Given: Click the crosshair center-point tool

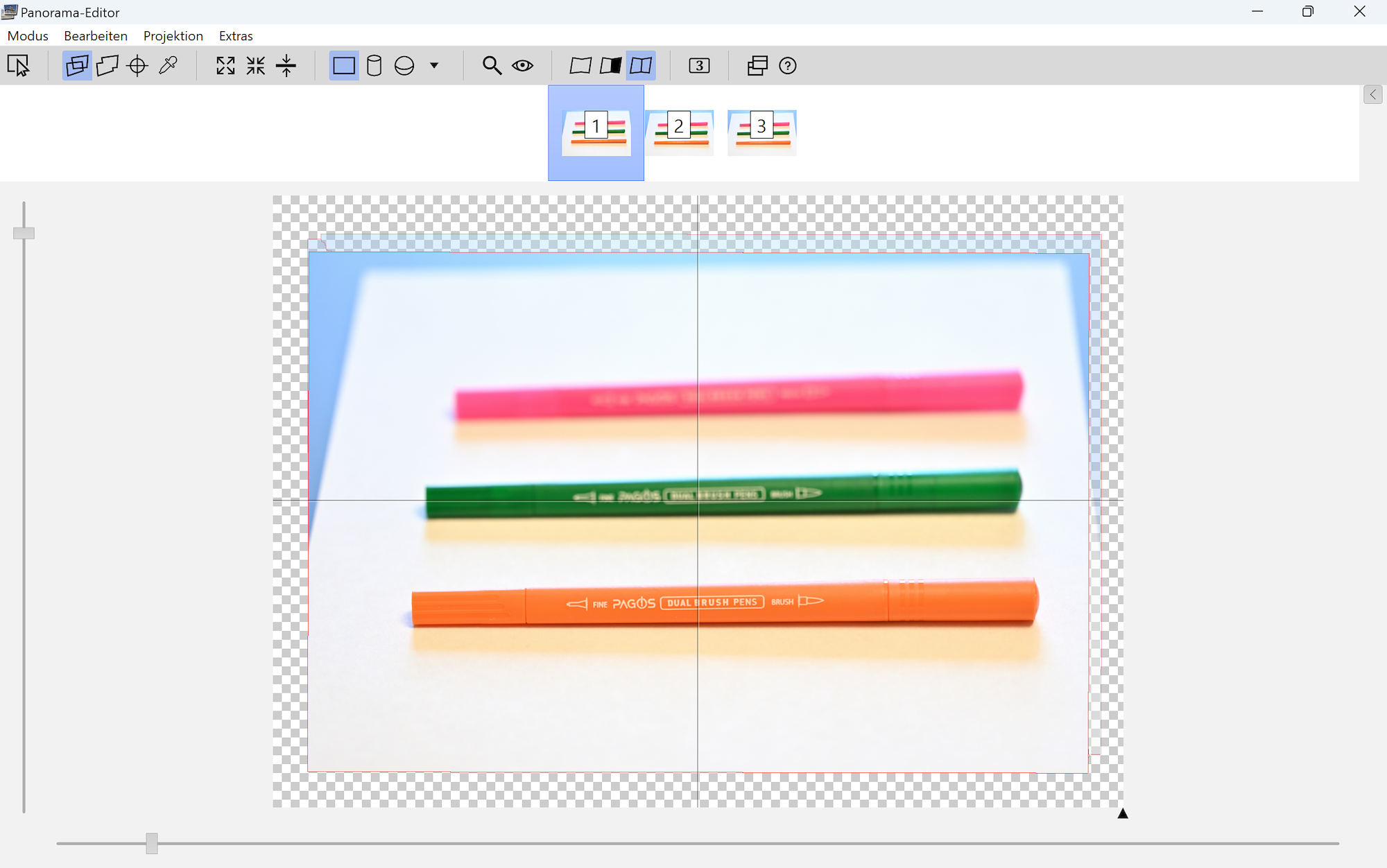Looking at the screenshot, I should (x=137, y=66).
